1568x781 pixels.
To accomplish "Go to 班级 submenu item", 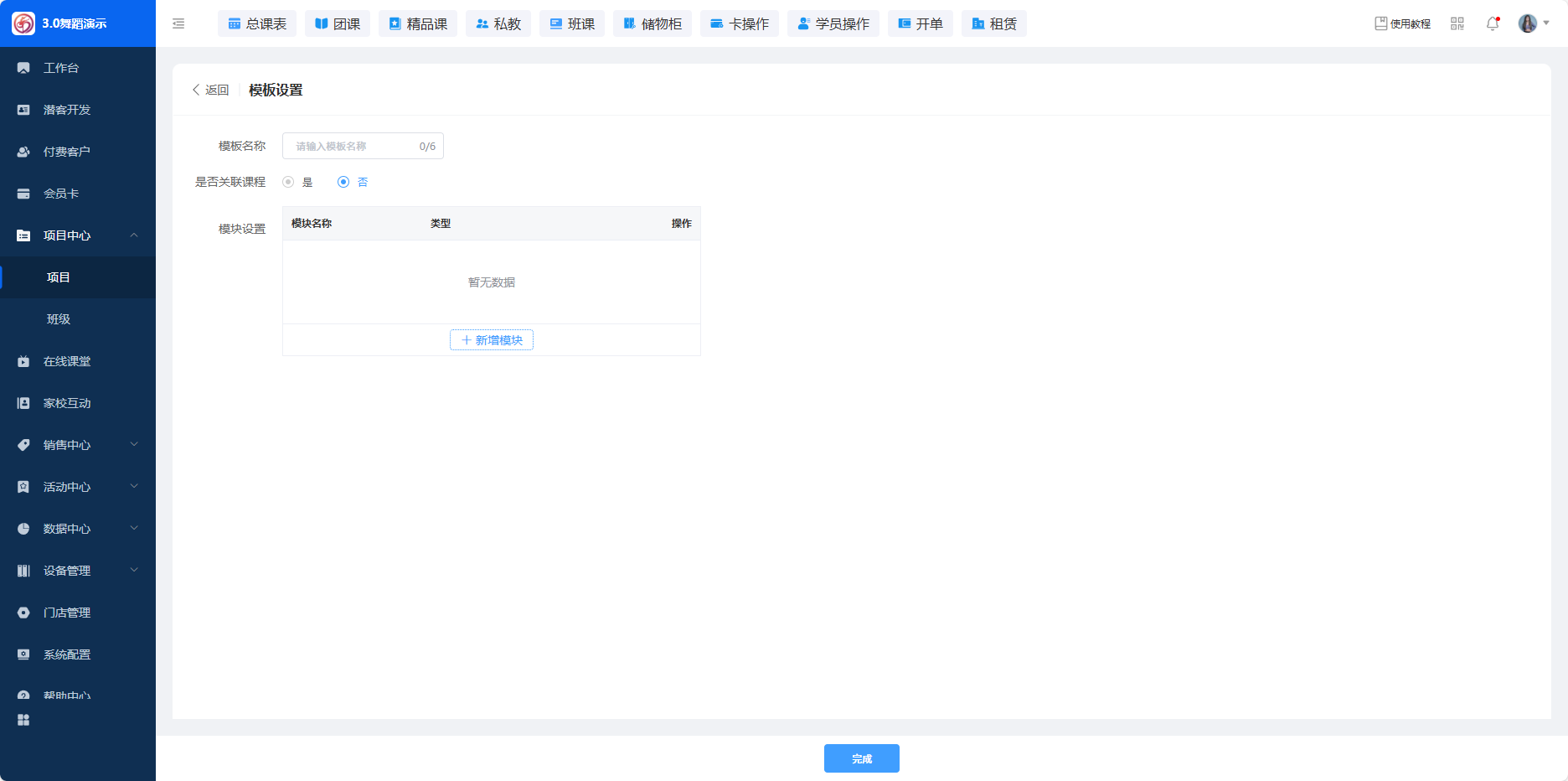I will pos(59,319).
